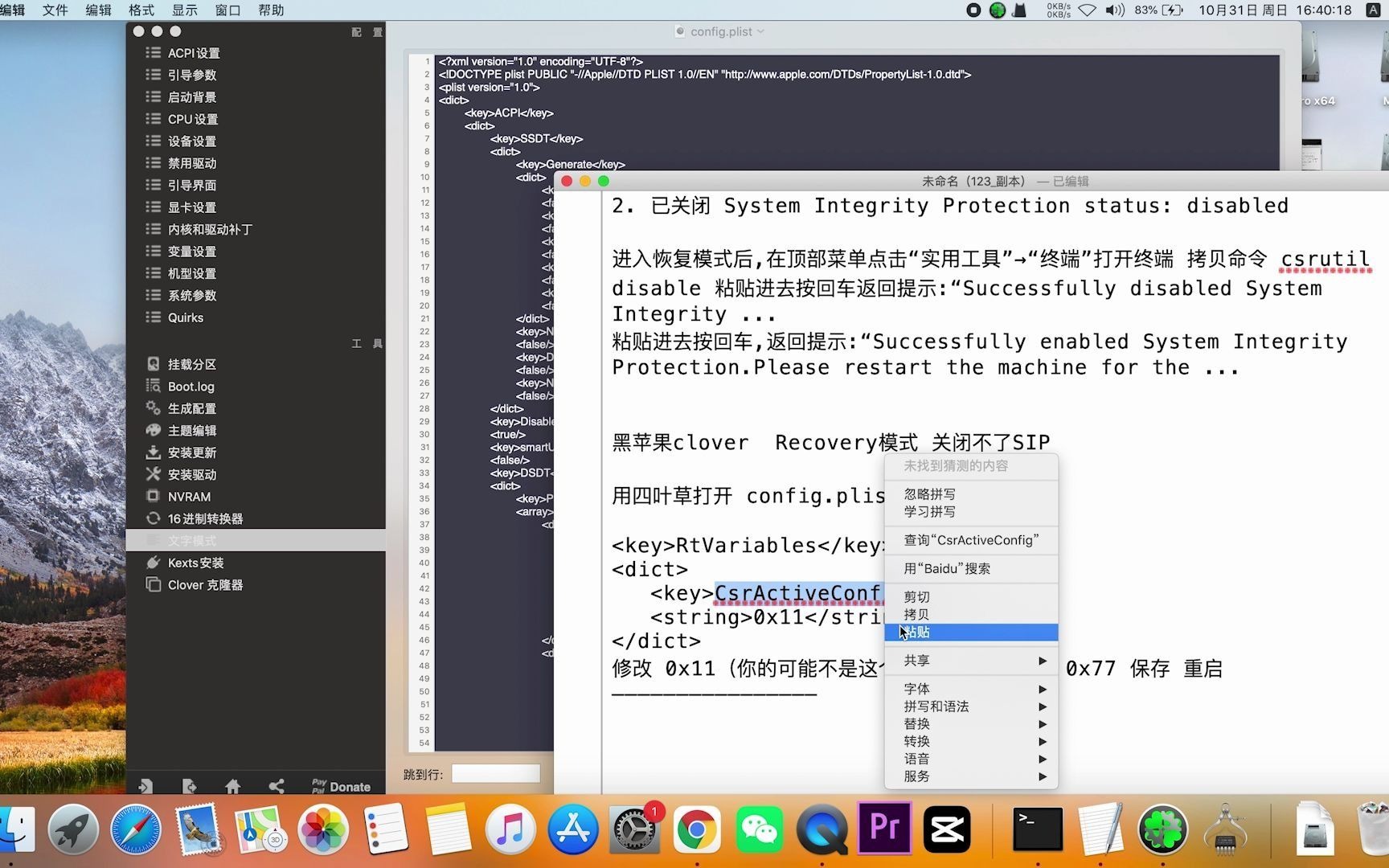Open the NVRAM tool
The image size is (1389, 868).
[x=187, y=496]
